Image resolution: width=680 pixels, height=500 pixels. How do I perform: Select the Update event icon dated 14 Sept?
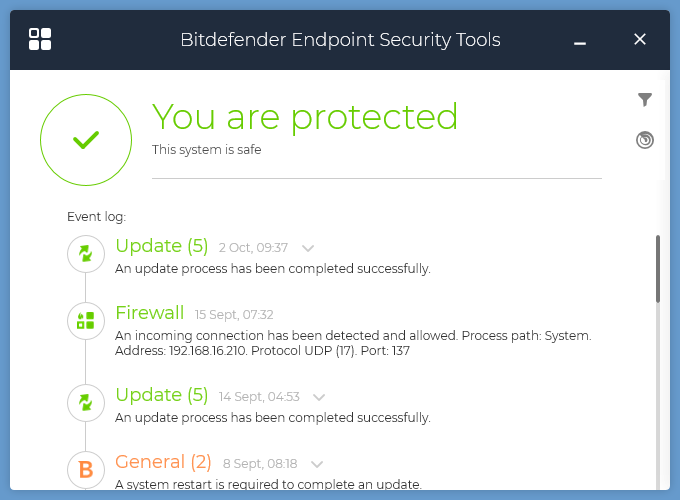coord(86,403)
